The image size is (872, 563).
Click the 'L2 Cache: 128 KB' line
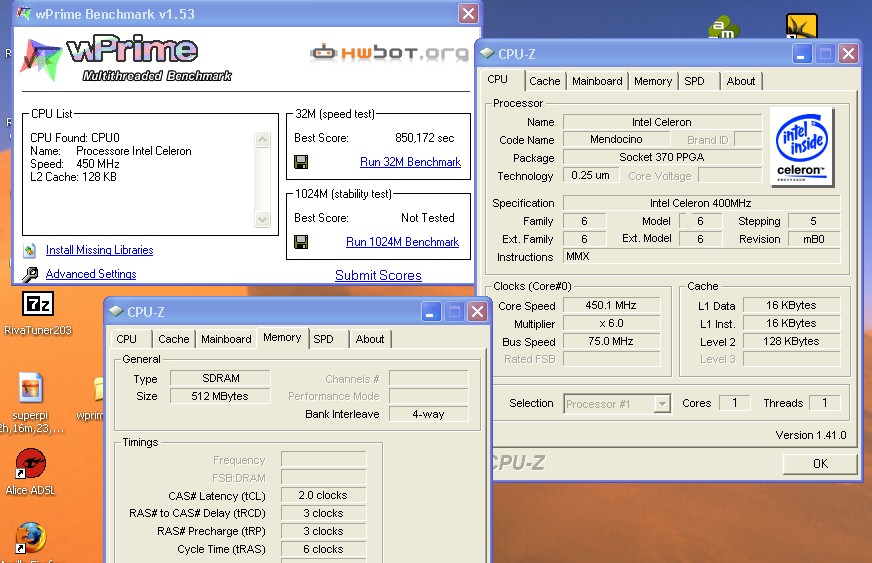tap(73, 177)
